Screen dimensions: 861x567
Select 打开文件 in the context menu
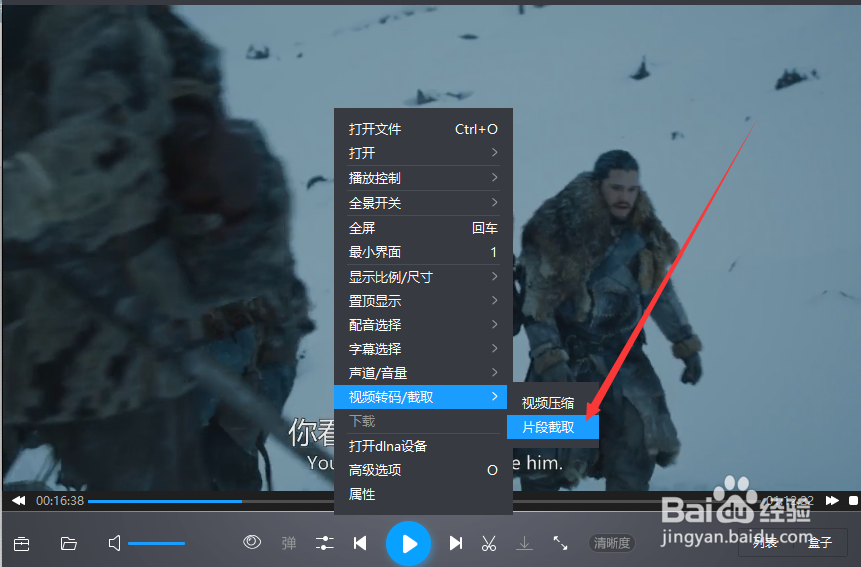[423, 129]
